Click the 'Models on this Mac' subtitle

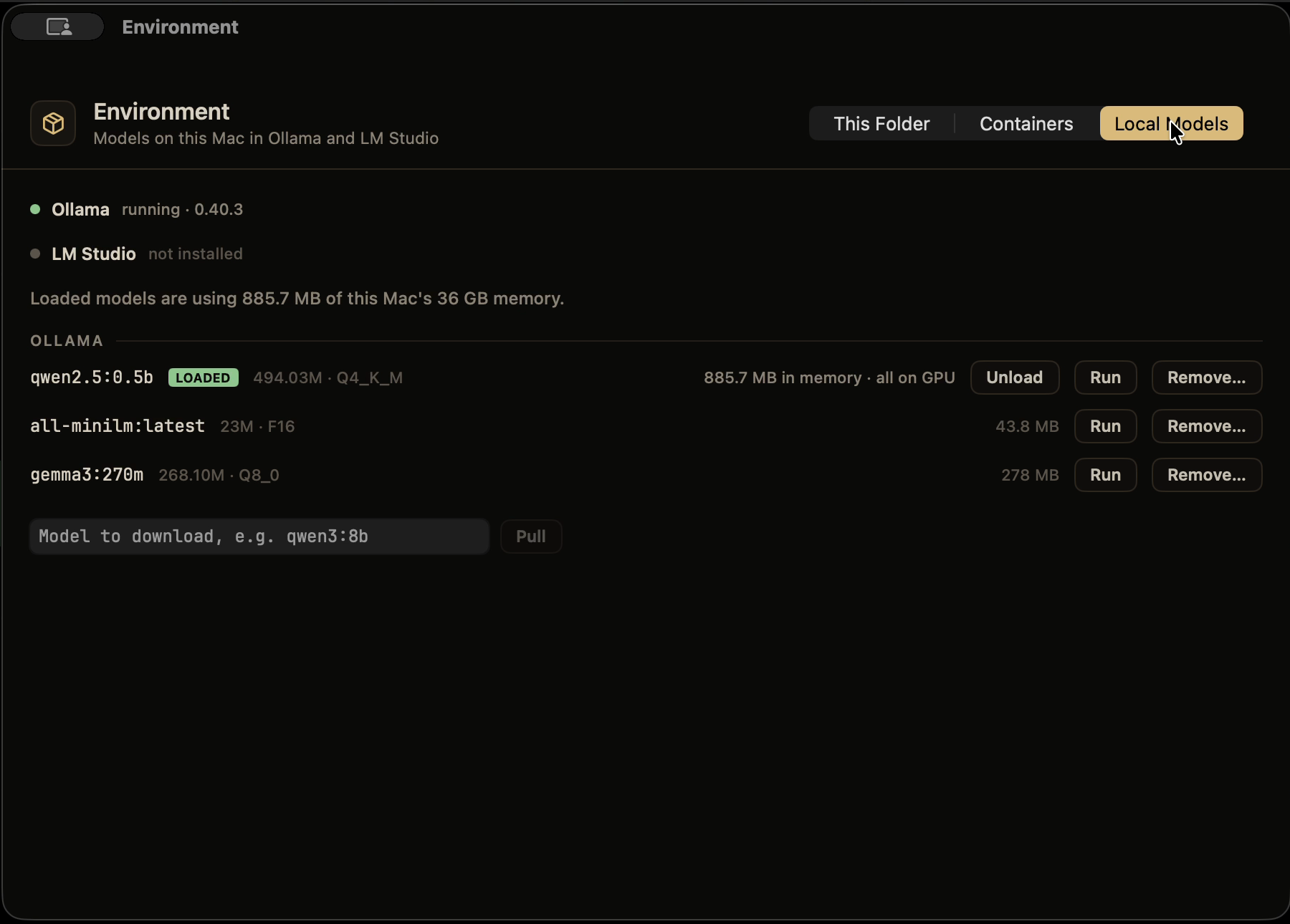point(266,138)
